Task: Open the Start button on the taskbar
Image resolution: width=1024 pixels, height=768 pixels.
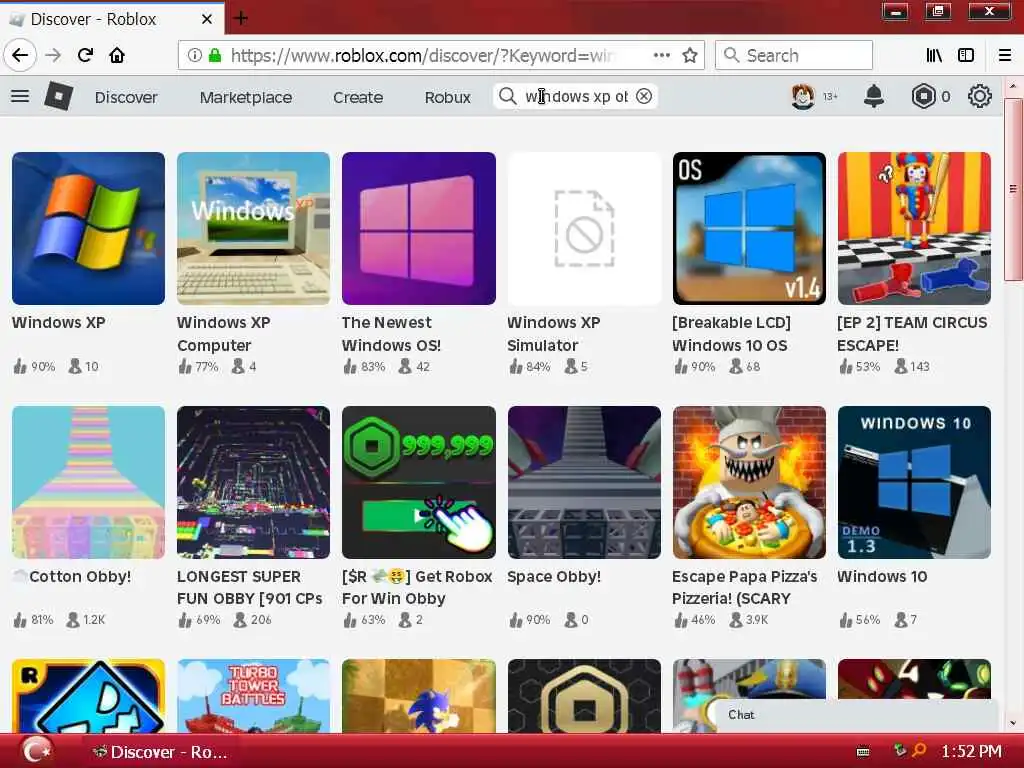Action: (x=37, y=750)
